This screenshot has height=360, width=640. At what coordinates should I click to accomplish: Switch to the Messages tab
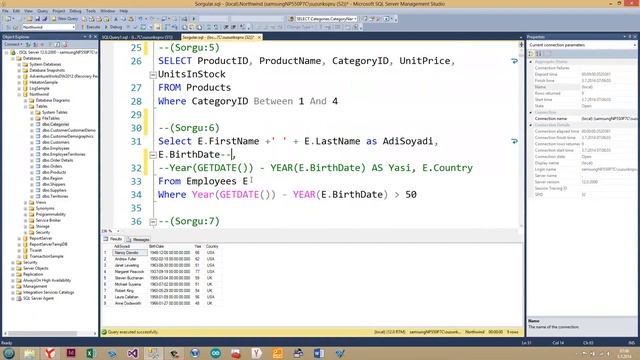coord(138,239)
